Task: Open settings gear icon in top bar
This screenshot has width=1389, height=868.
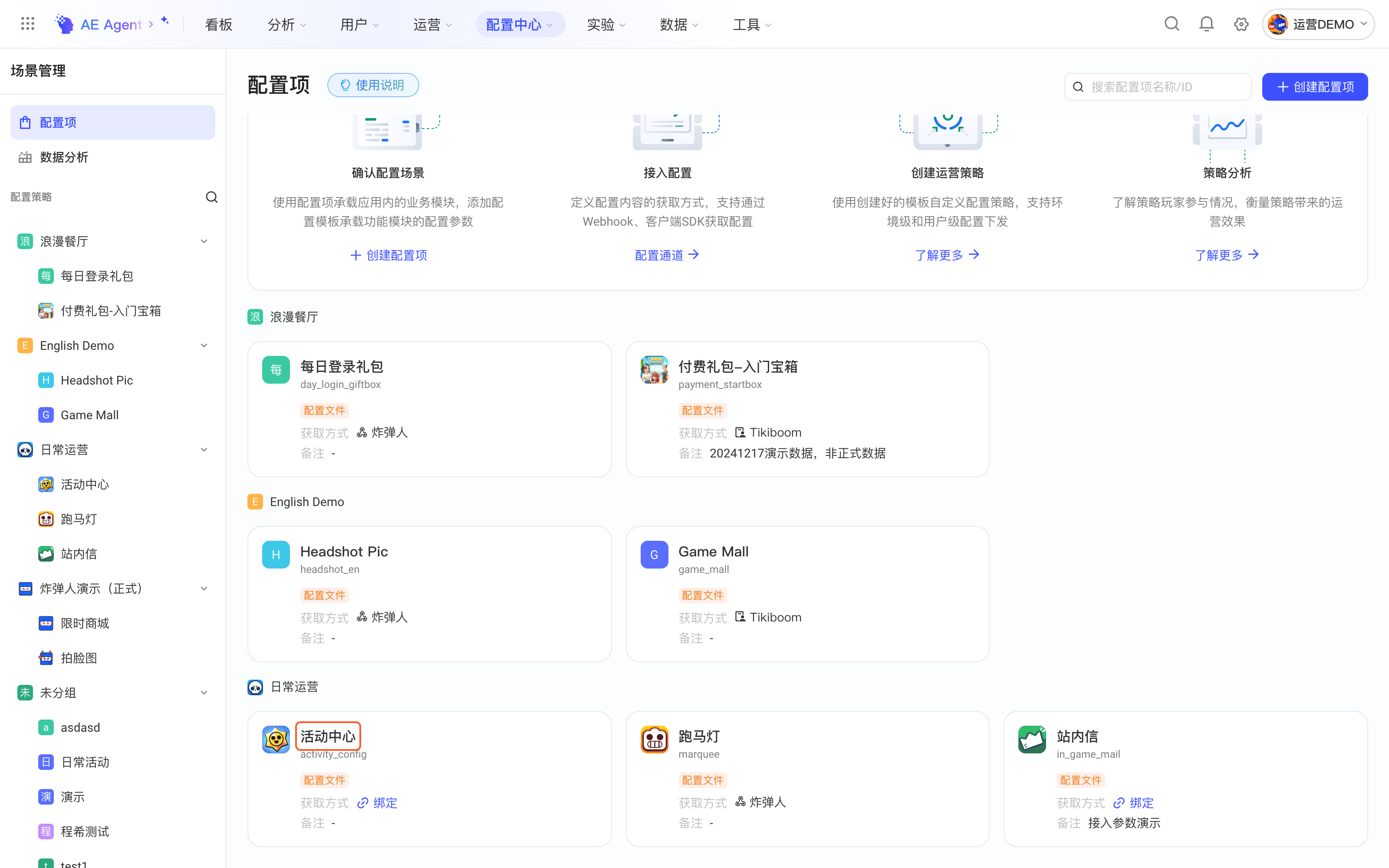Action: point(1241,24)
